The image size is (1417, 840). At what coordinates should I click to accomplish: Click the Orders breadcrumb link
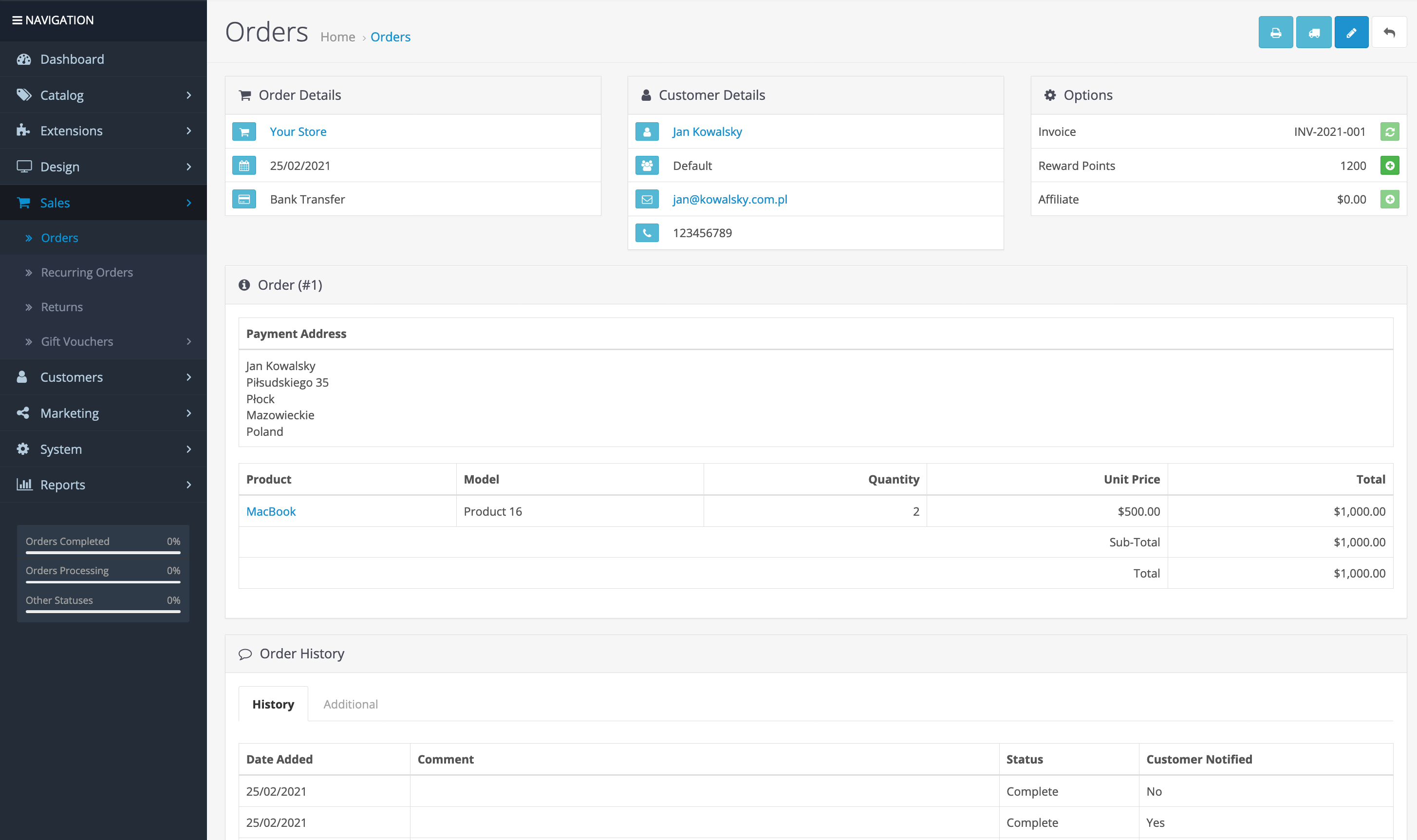(x=391, y=37)
